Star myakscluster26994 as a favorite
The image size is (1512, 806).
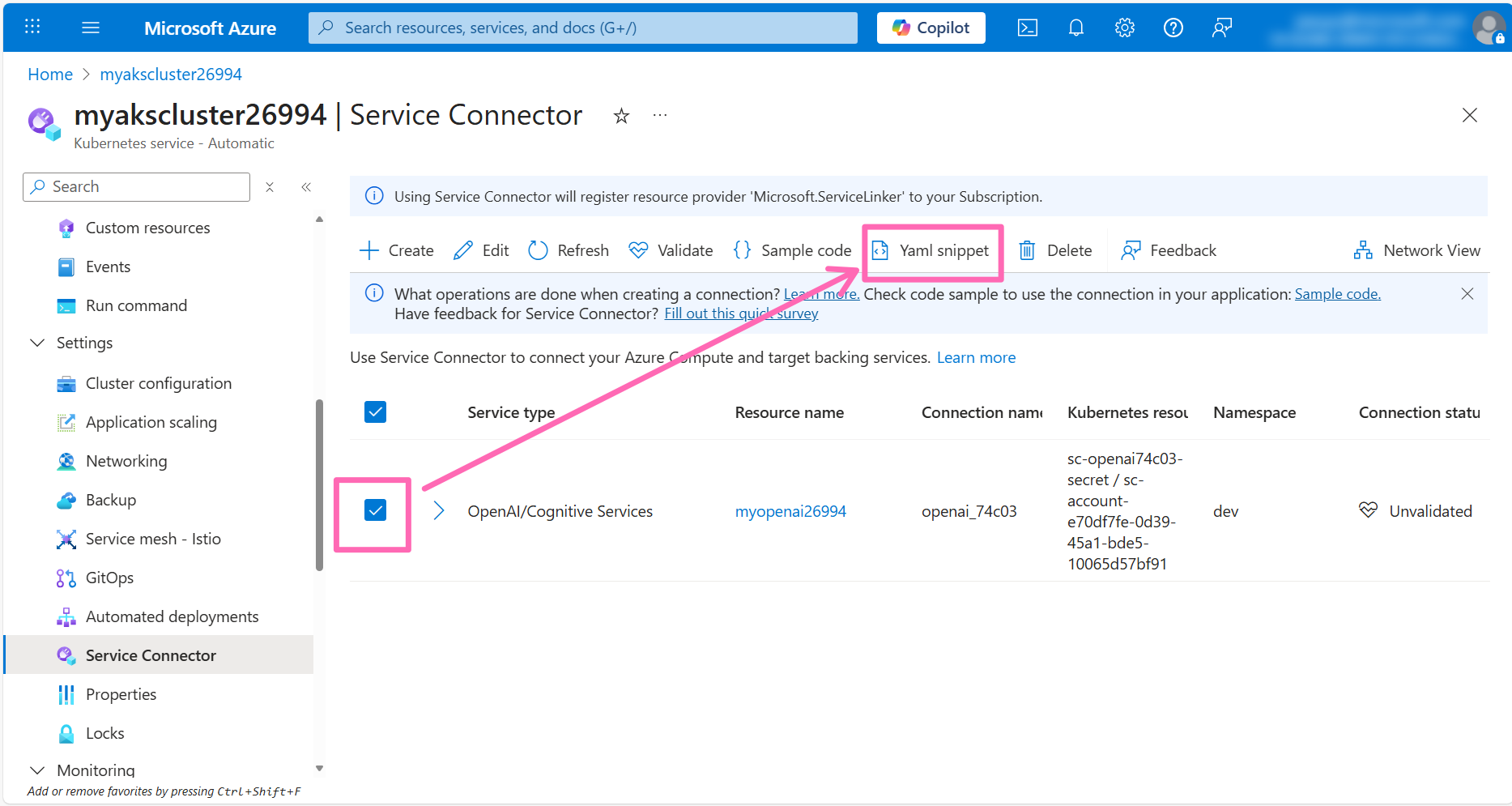pos(621,116)
